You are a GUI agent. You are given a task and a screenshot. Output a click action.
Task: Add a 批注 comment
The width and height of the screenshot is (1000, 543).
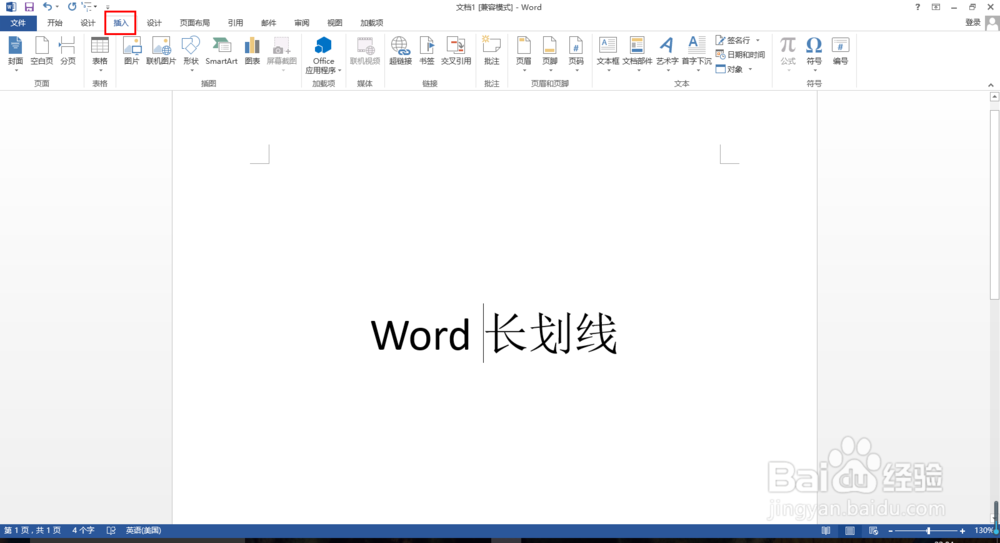[491, 51]
